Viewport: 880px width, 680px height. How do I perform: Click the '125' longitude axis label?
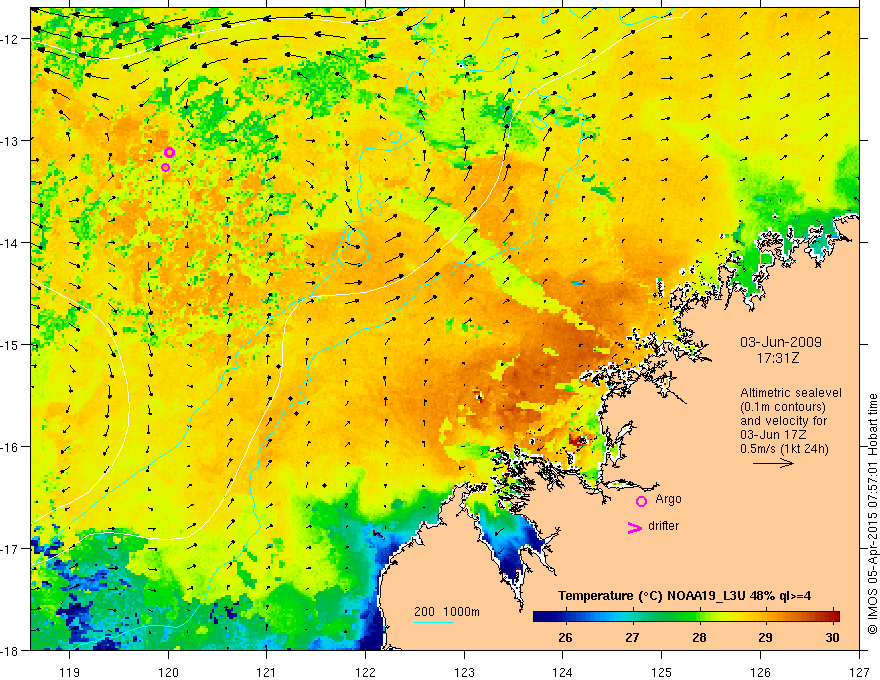pyautogui.click(x=662, y=672)
